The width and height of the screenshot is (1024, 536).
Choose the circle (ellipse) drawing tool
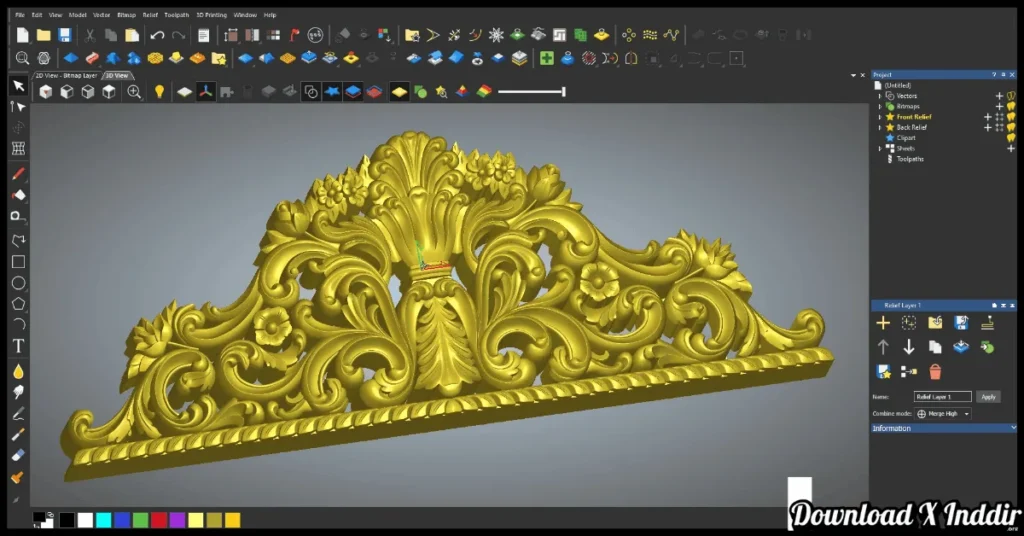pos(18,283)
